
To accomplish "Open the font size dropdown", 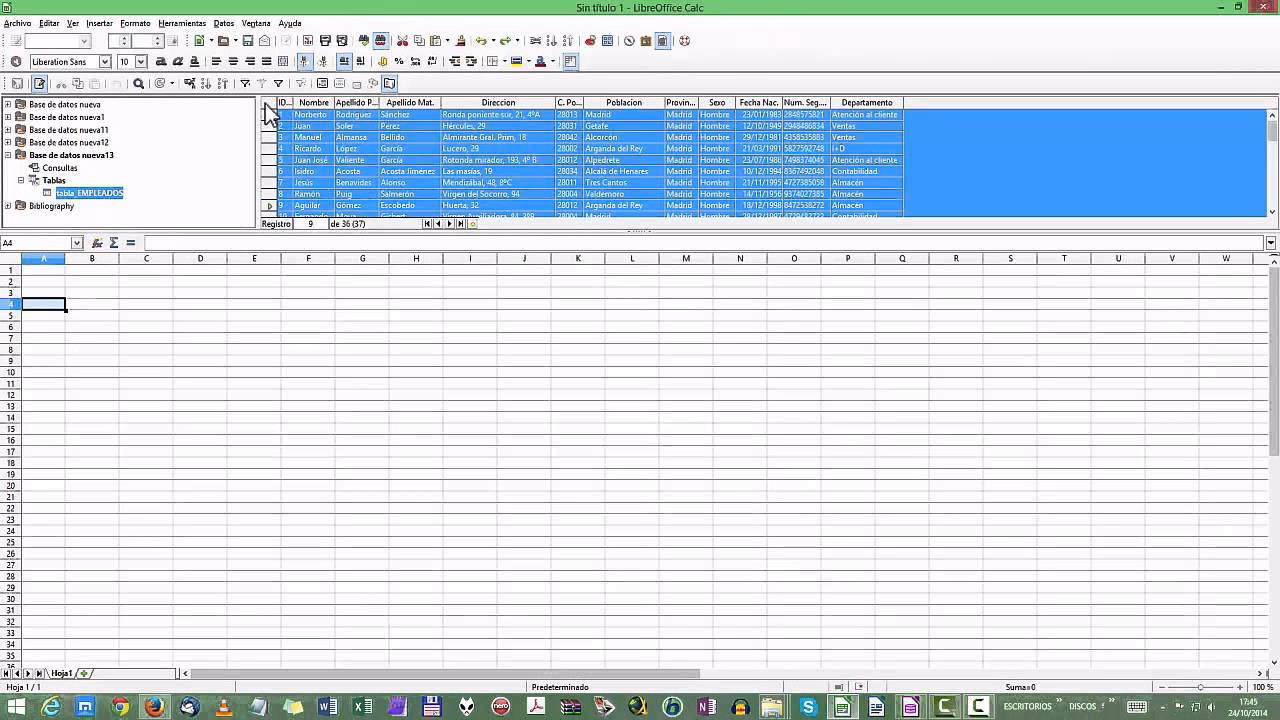I will pyautogui.click(x=141, y=62).
